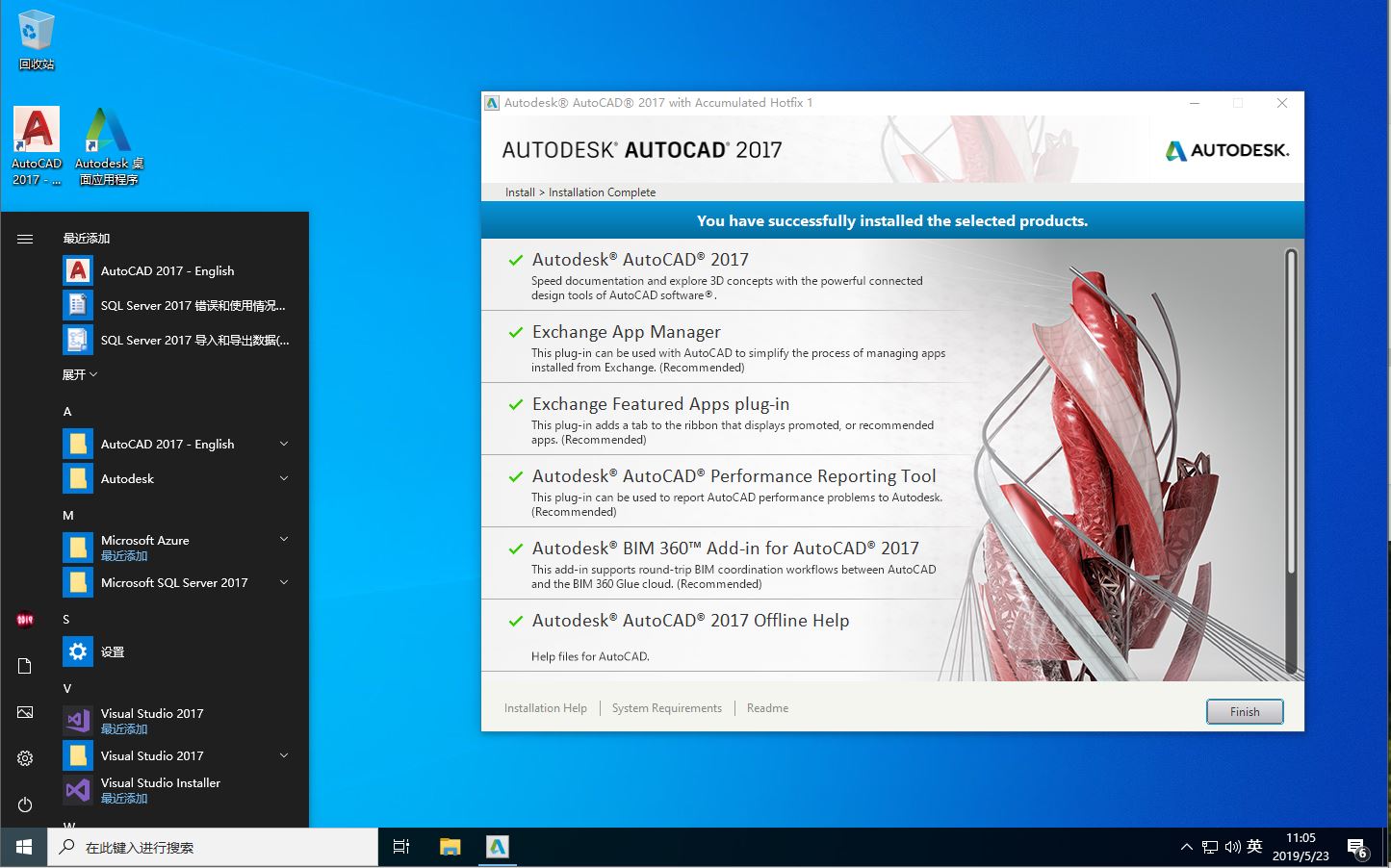
Task: Expand the AutoCAD 2017 - English folder arrow
Action: [x=284, y=444]
